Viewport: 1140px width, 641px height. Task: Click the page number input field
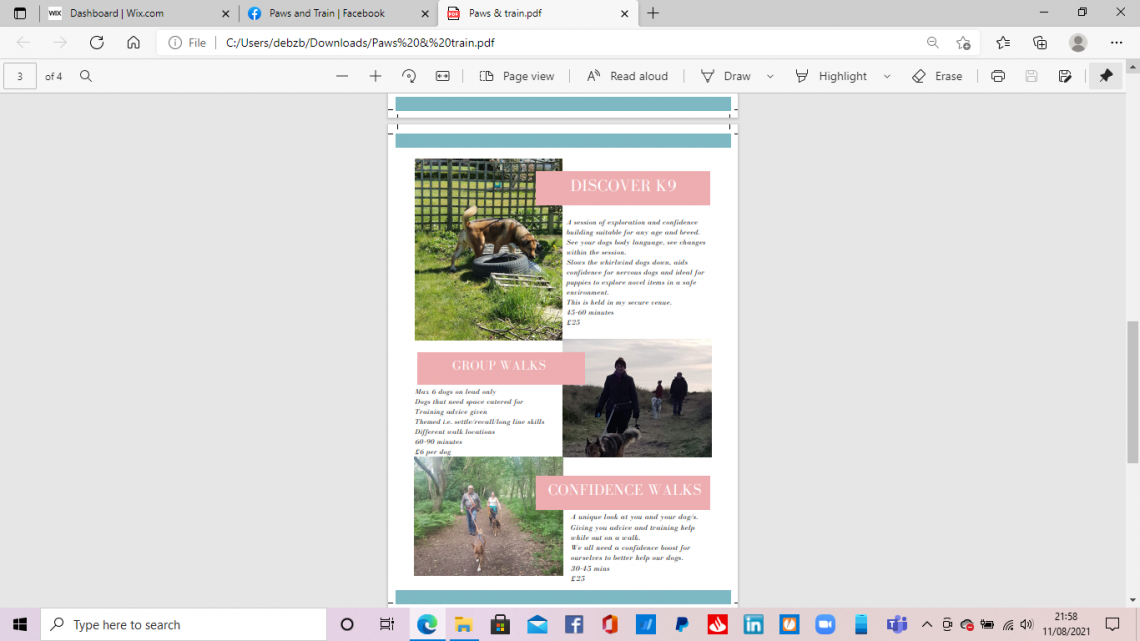(x=20, y=76)
